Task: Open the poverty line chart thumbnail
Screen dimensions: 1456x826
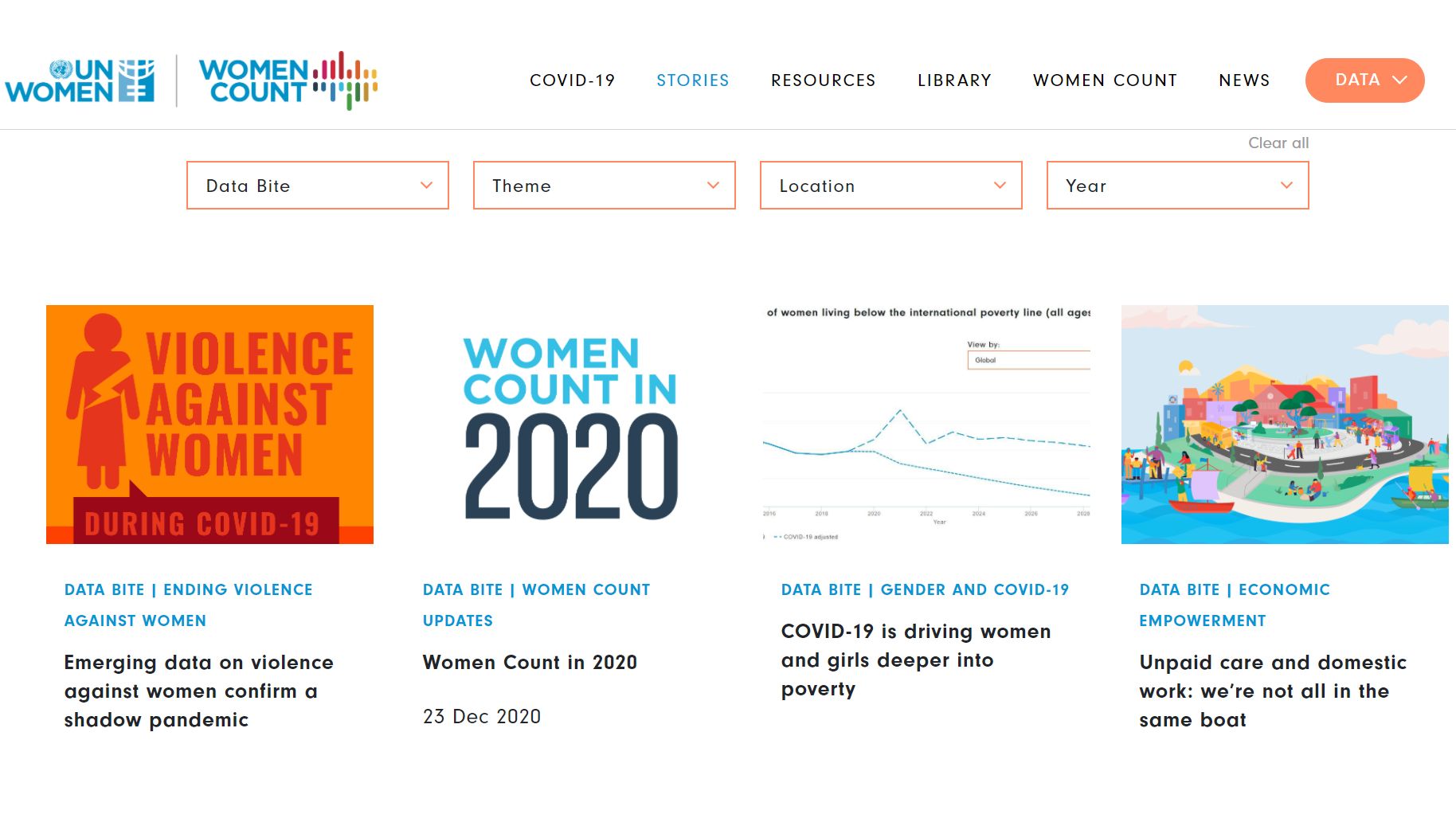Action: pyautogui.click(x=927, y=425)
